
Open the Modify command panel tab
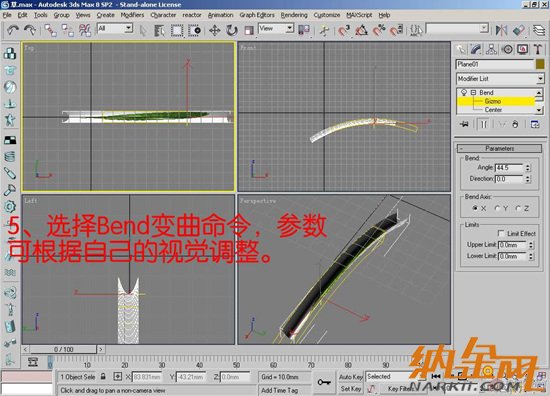tap(476, 49)
